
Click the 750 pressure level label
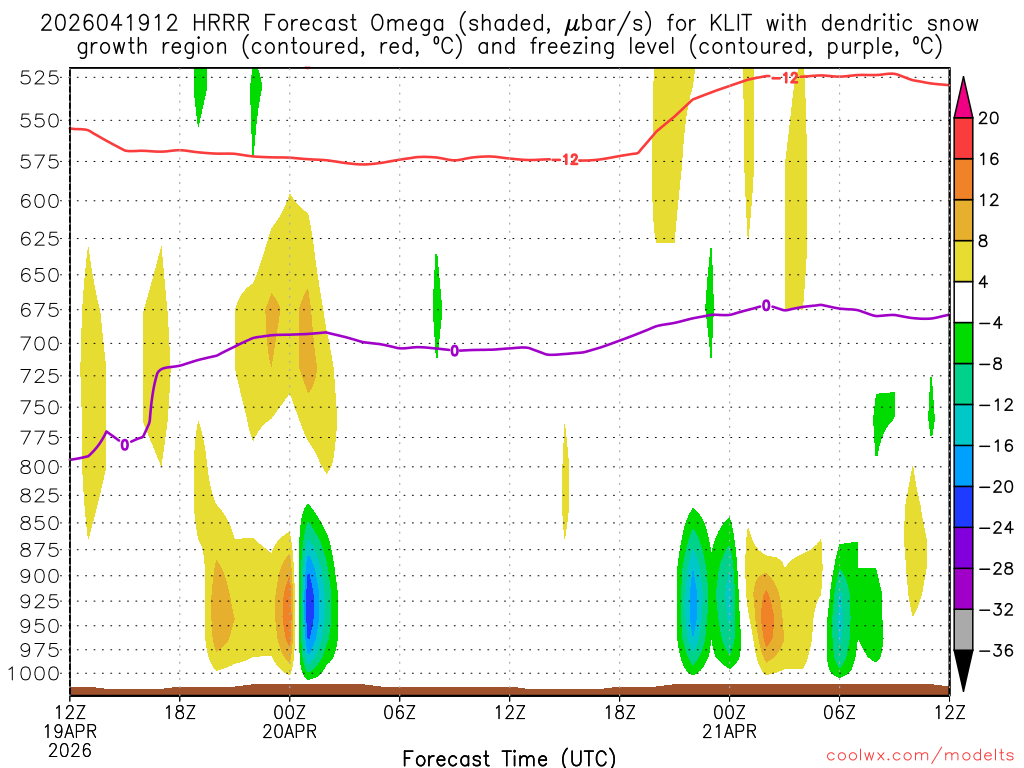click(x=40, y=408)
